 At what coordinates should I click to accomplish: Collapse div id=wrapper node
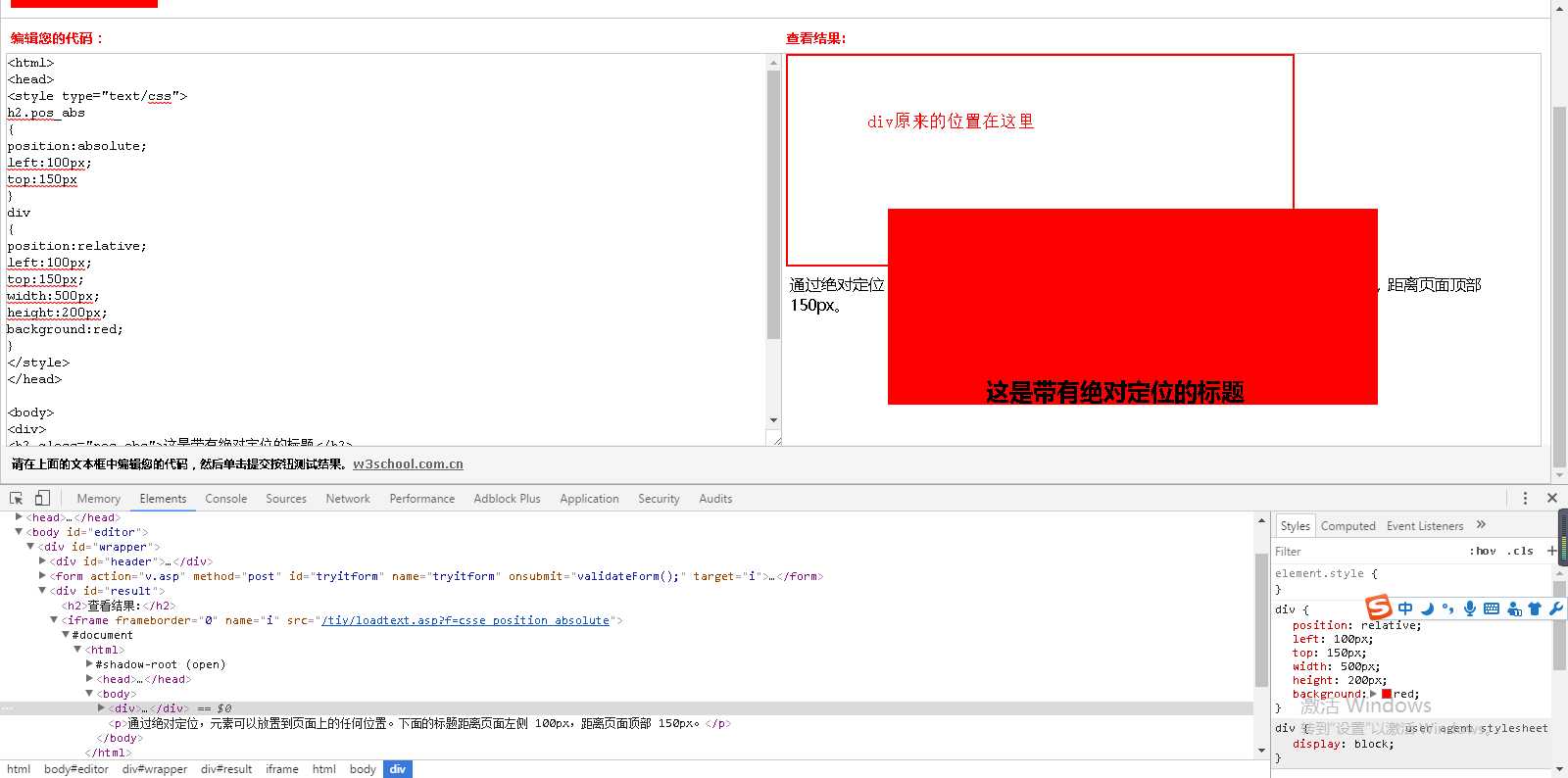tap(30, 547)
